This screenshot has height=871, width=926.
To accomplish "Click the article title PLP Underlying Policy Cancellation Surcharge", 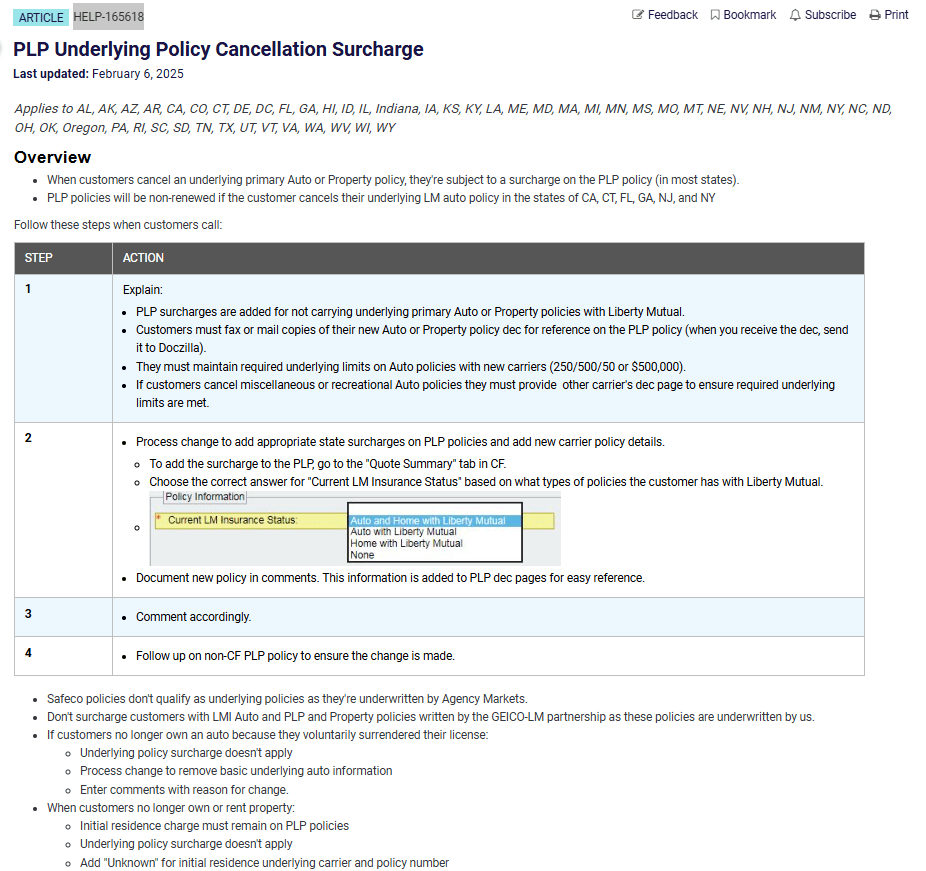I will (219, 49).
